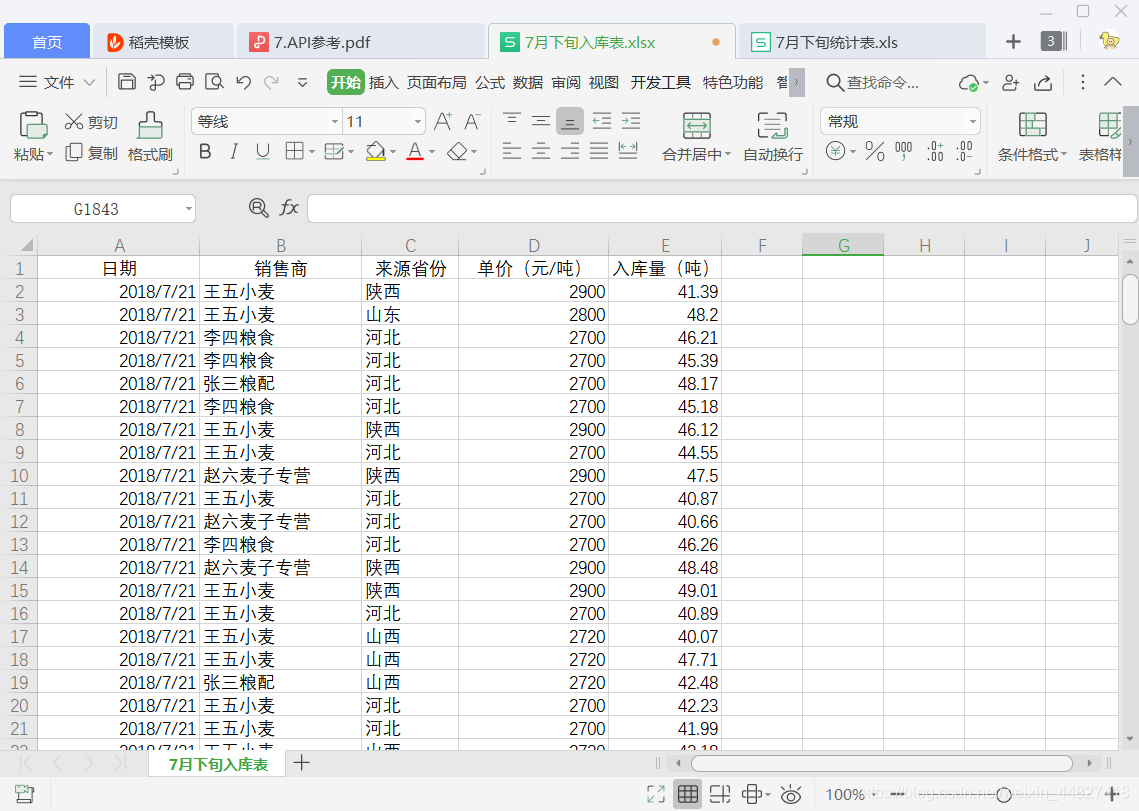Toggle center horizontal alignment
1139x811 pixels.
pyautogui.click(x=540, y=151)
